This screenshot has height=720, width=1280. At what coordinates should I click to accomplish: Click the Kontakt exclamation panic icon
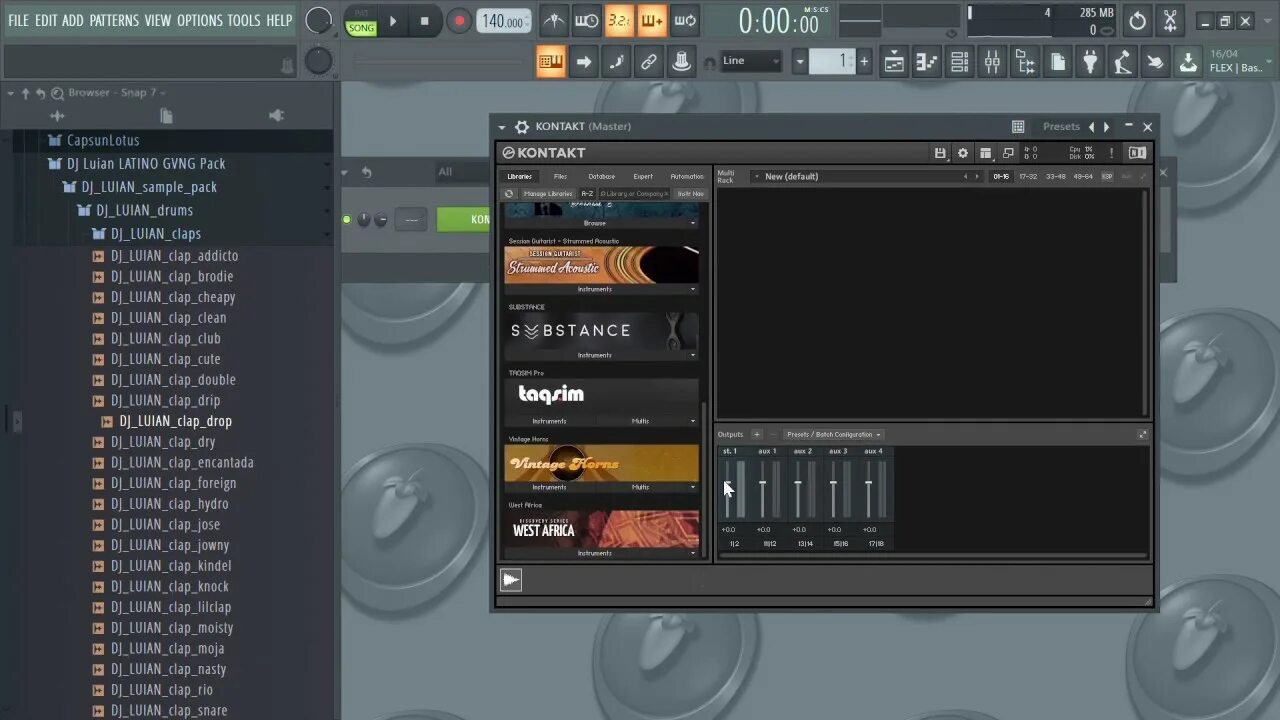[1111, 153]
